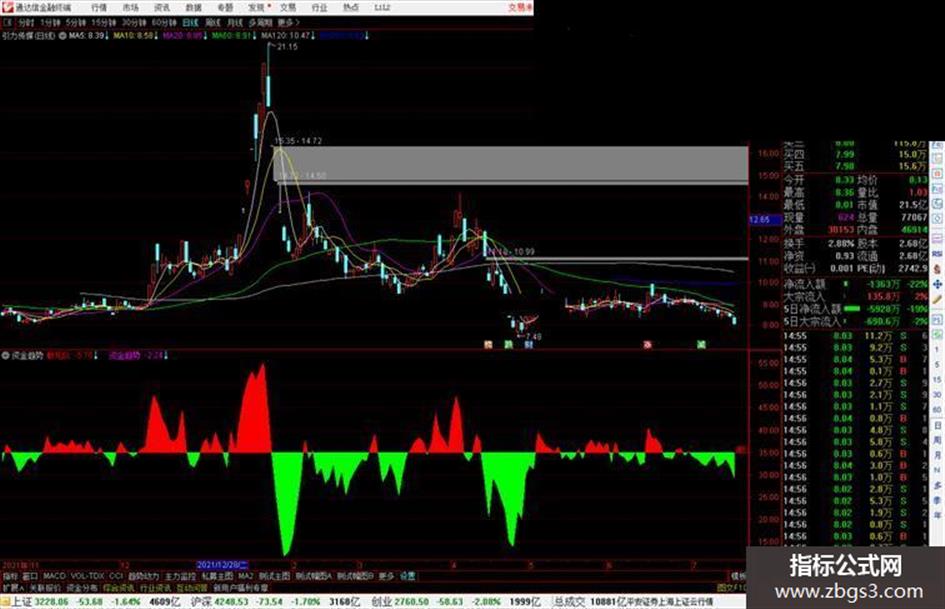Click the arrow next to MA5 value
Screen dimensions: 945x609
(x=107, y=36)
